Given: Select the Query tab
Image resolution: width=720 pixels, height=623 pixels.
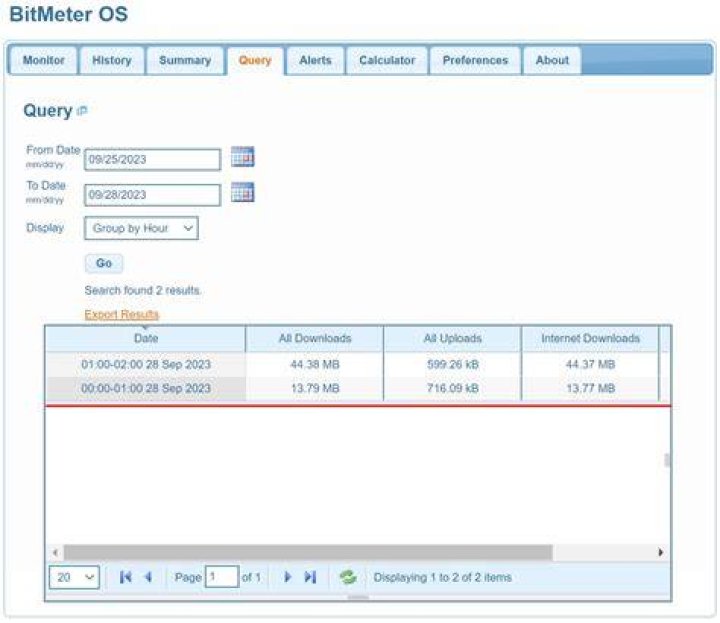Looking at the screenshot, I should (255, 61).
